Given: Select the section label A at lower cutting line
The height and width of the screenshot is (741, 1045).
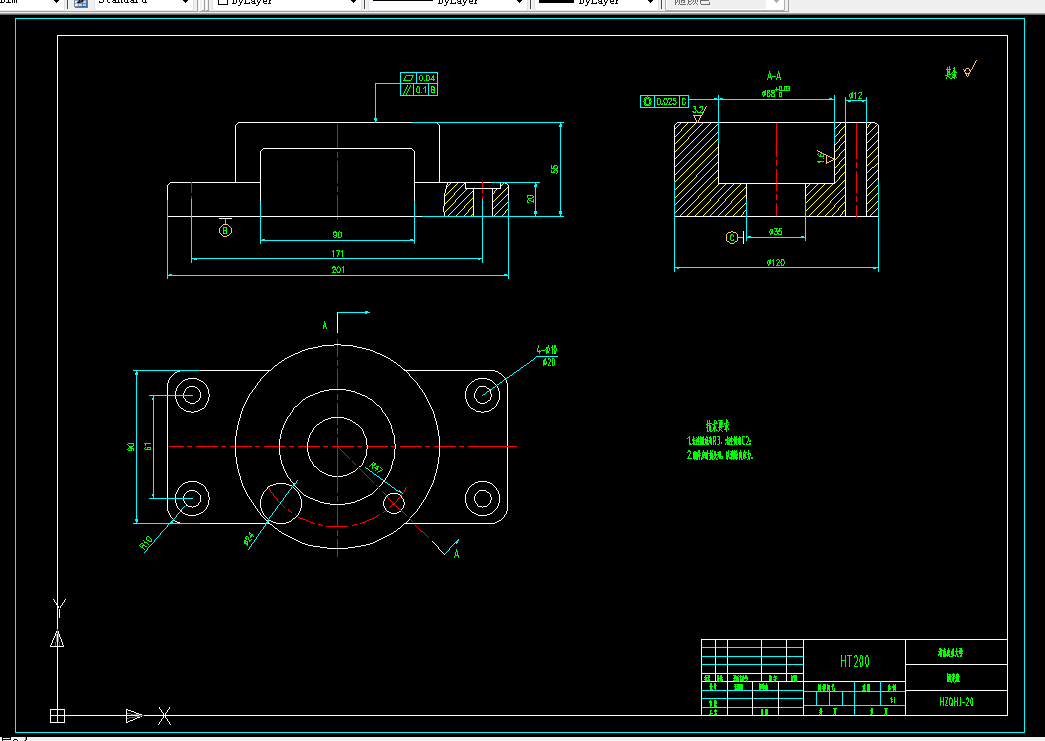Looking at the screenshot, I should point(457,554).
